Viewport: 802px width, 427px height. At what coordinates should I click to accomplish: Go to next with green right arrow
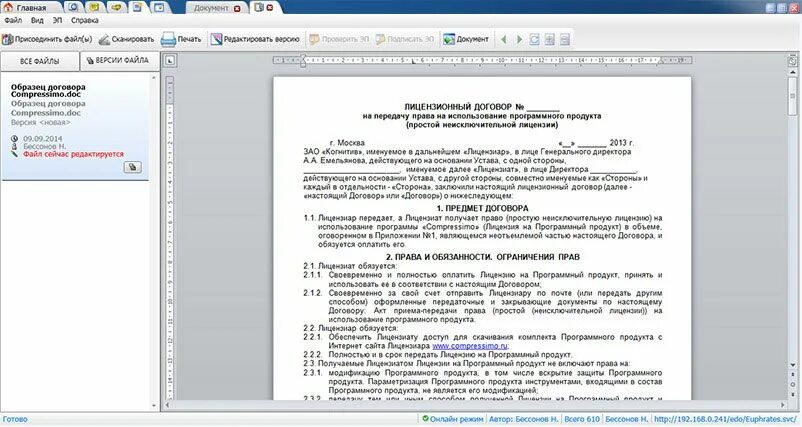click(519, 39)
